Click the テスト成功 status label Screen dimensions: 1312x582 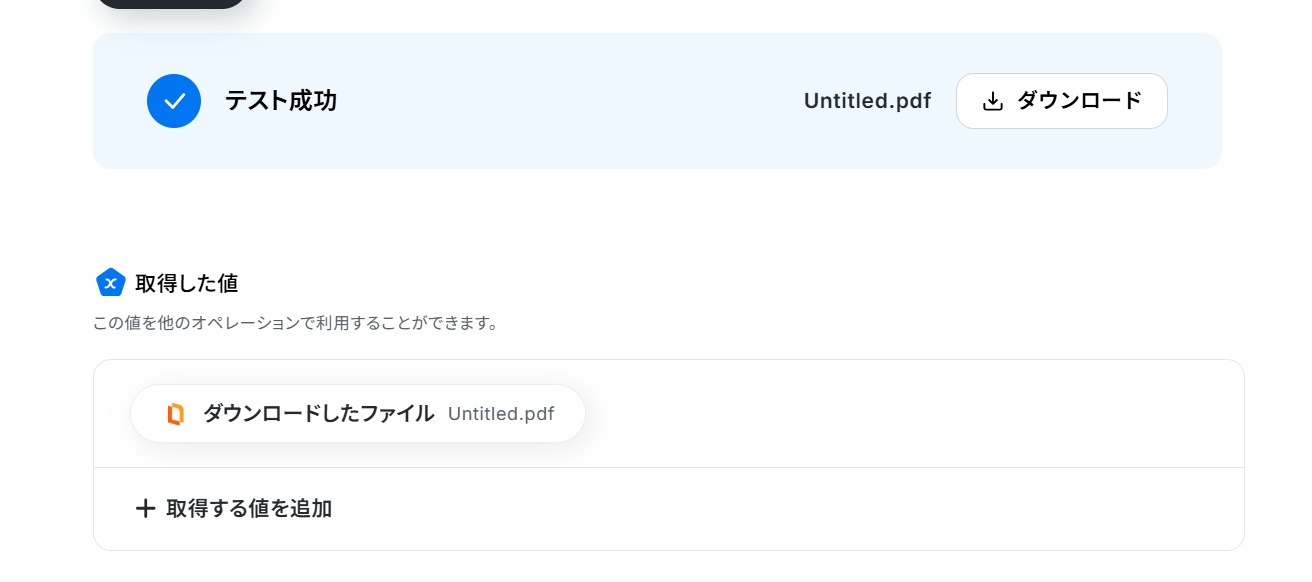[280, 101]
